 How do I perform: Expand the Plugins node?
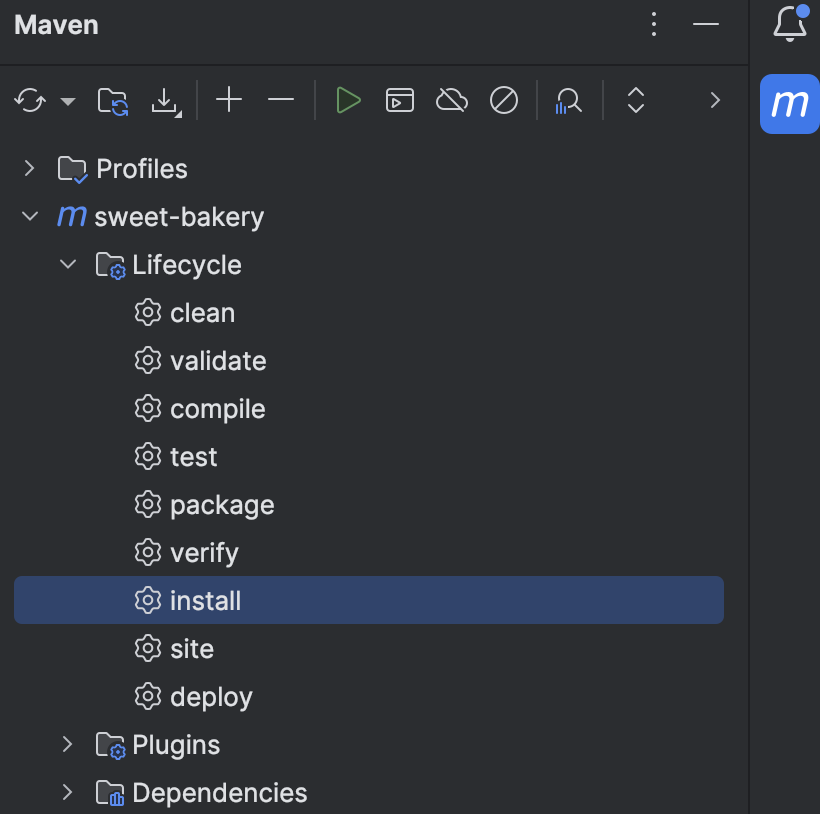(x=67, y=744)
